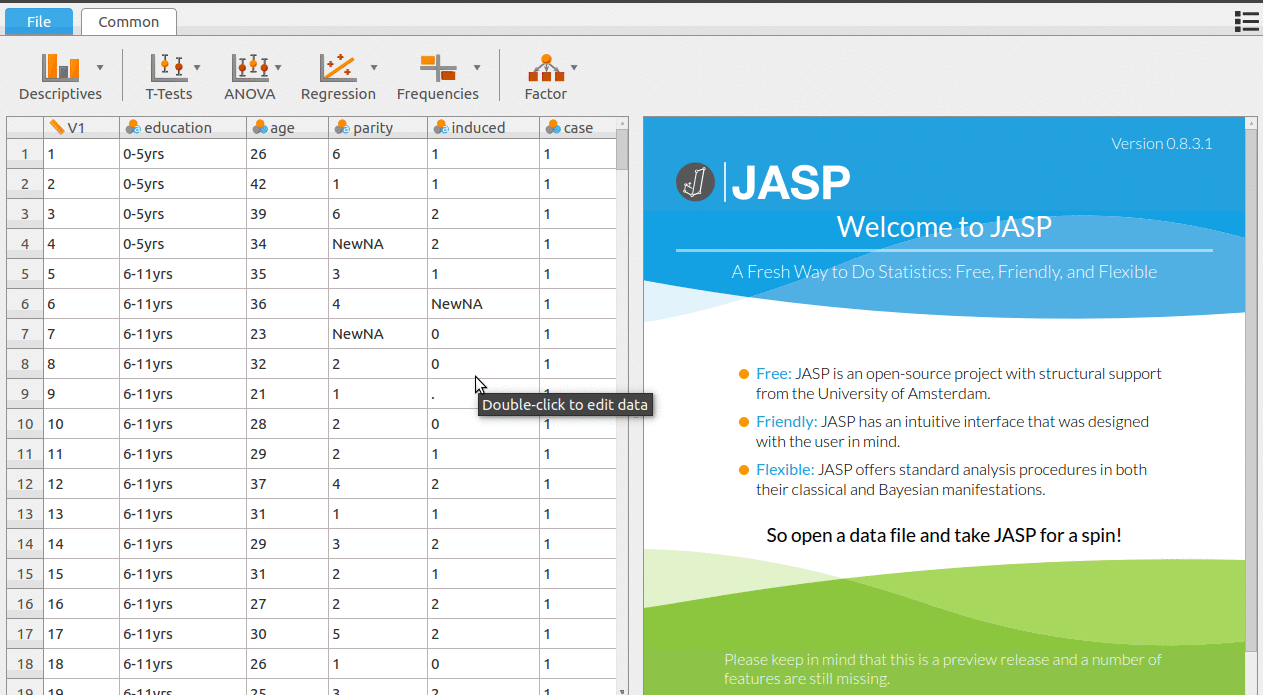Expand the ANOVA dropdown arrow
This screenshot has width=1263, height=695.
pos(278,68)
